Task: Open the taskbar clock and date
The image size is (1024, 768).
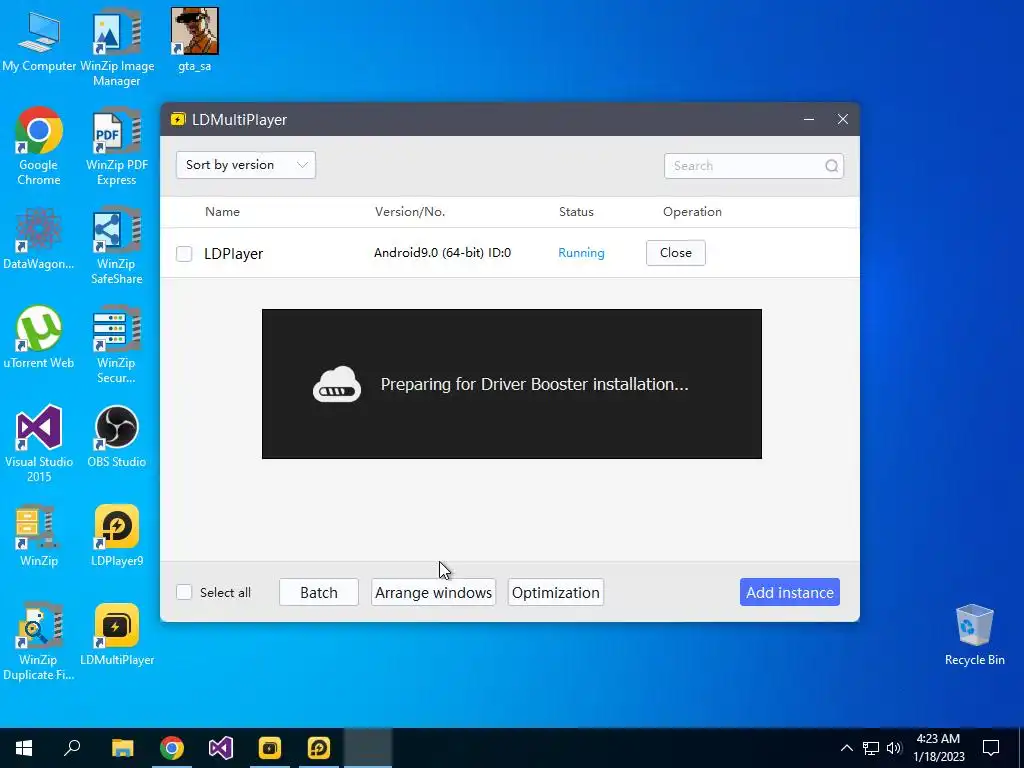Action: (x=938, y=748)
